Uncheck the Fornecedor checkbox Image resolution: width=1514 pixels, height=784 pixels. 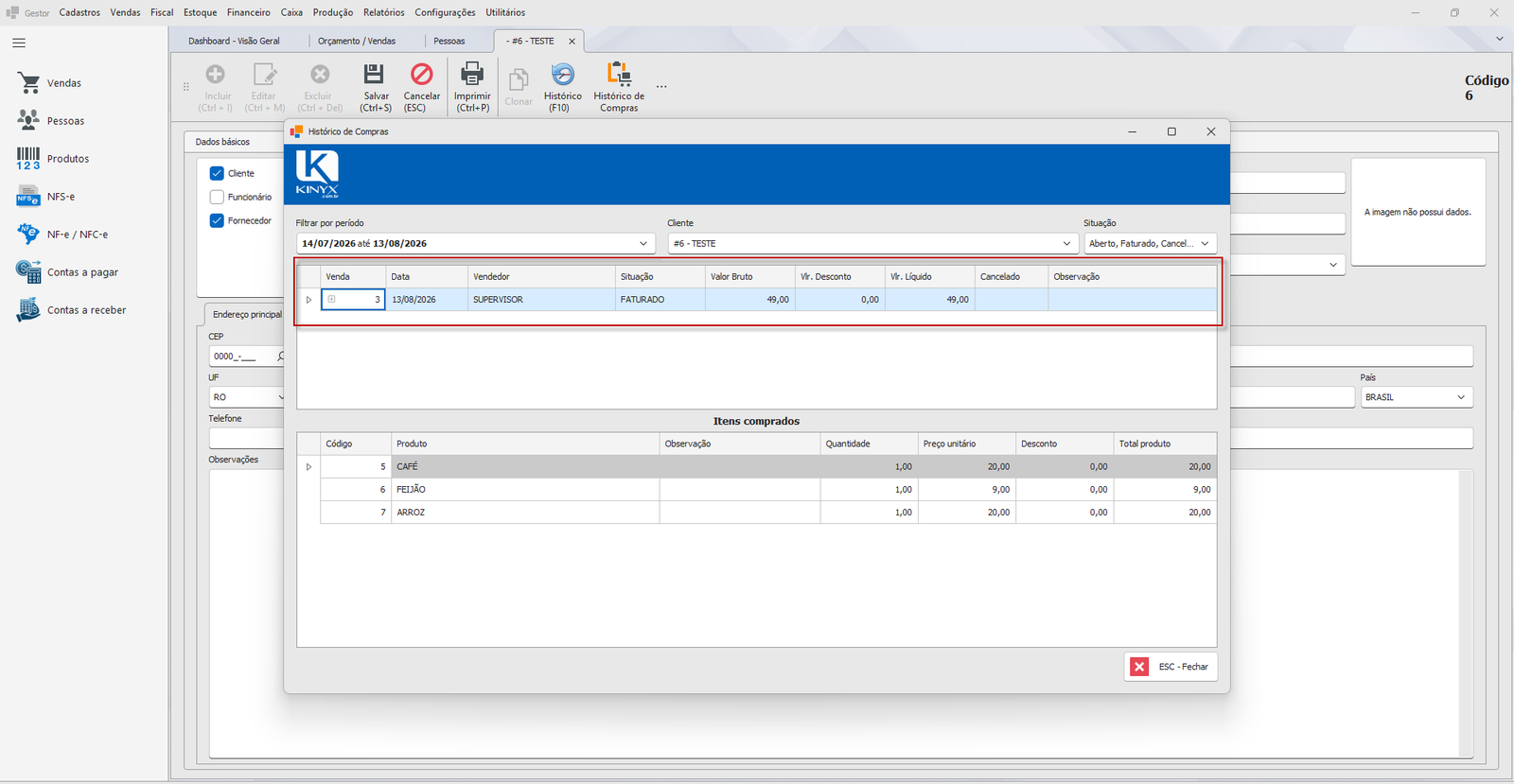(217, 220)
